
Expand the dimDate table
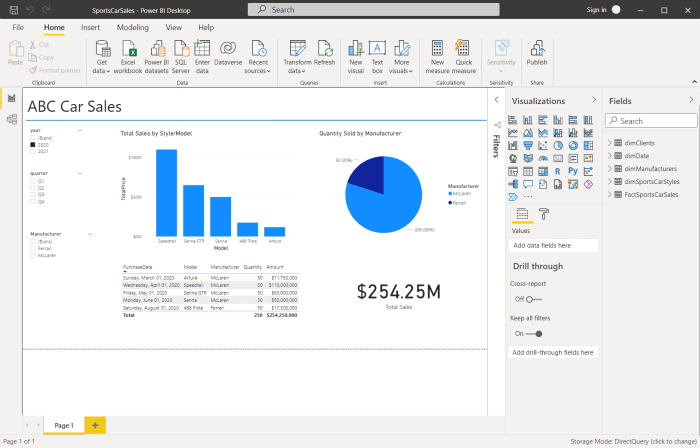pyautogui.click(x=610, y=156)
